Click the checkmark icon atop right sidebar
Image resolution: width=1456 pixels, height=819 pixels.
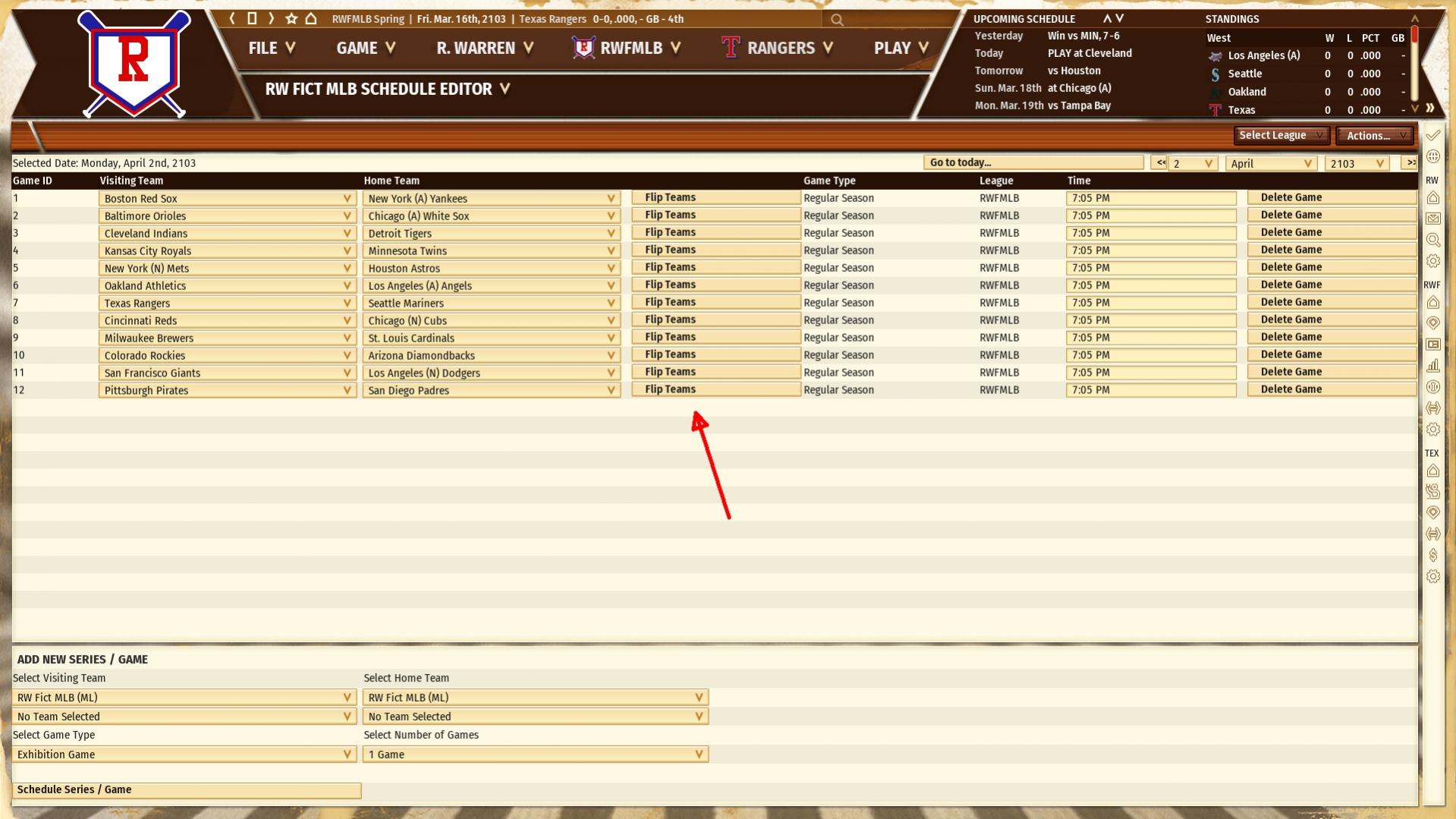(1432, 135)
